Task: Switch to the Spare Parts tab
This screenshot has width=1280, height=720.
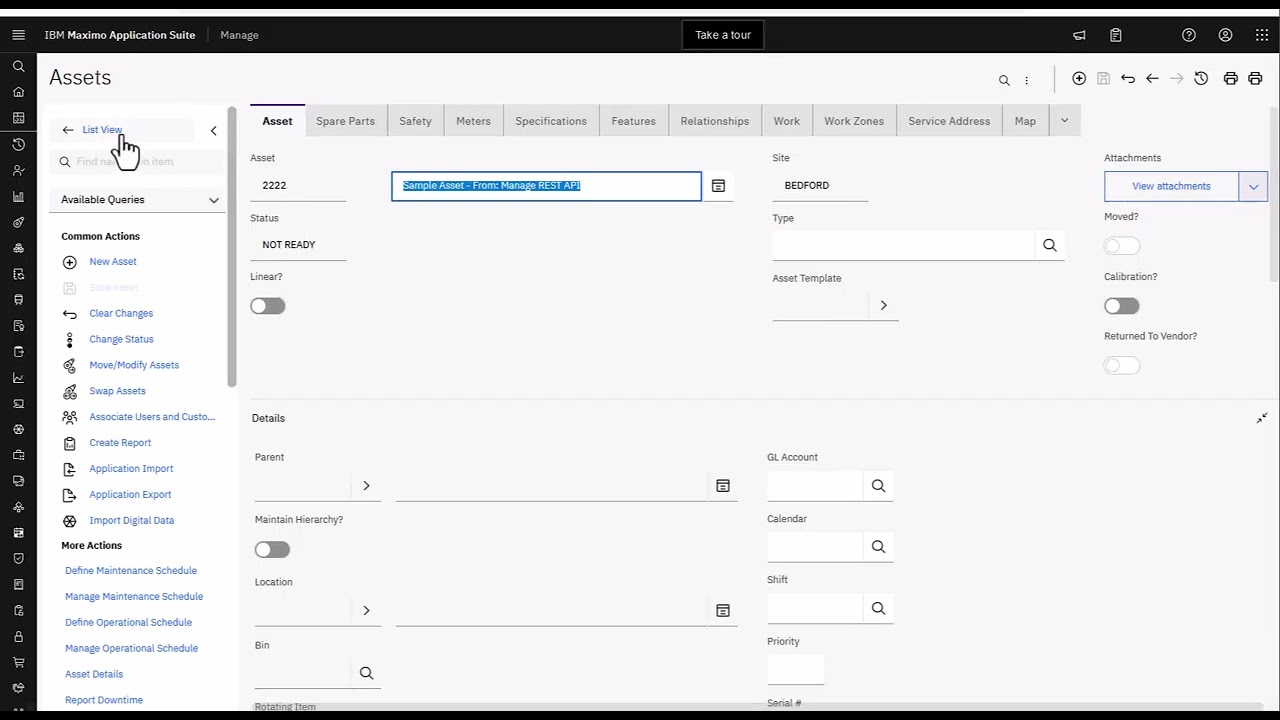Action: (x=345, y=121)
